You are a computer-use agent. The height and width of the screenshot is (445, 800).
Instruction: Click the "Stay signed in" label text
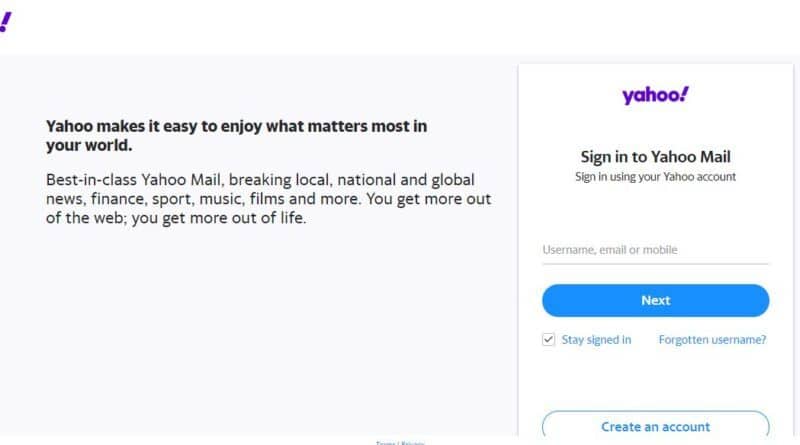[596, 340]
